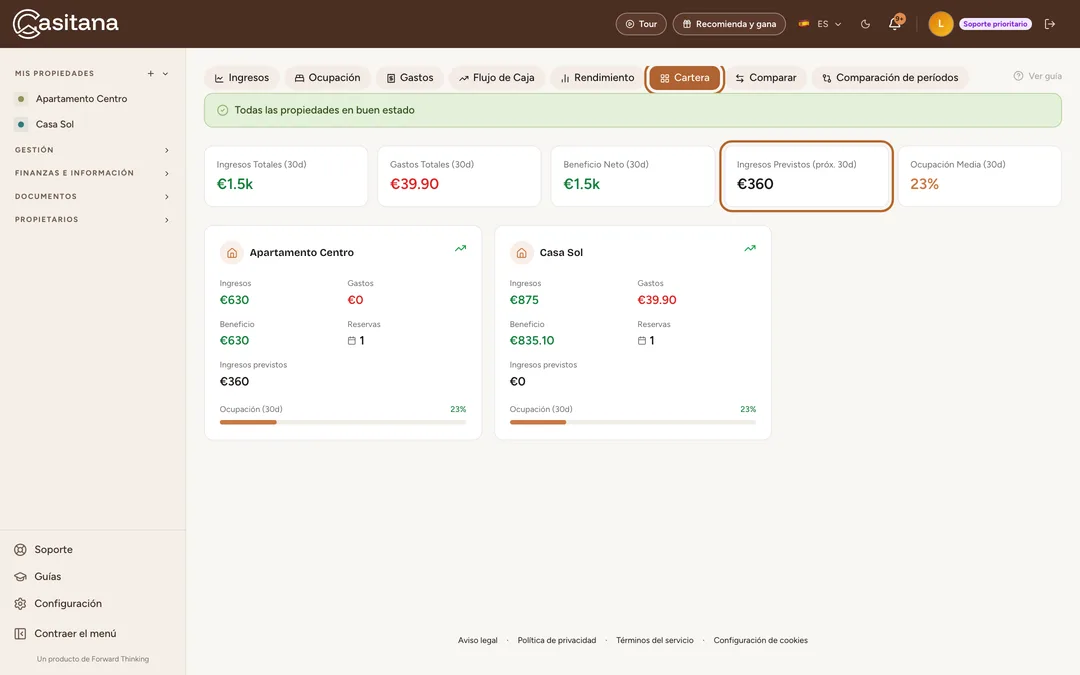Open Configuración de cookies link
1080x675 pixels.
760,641
